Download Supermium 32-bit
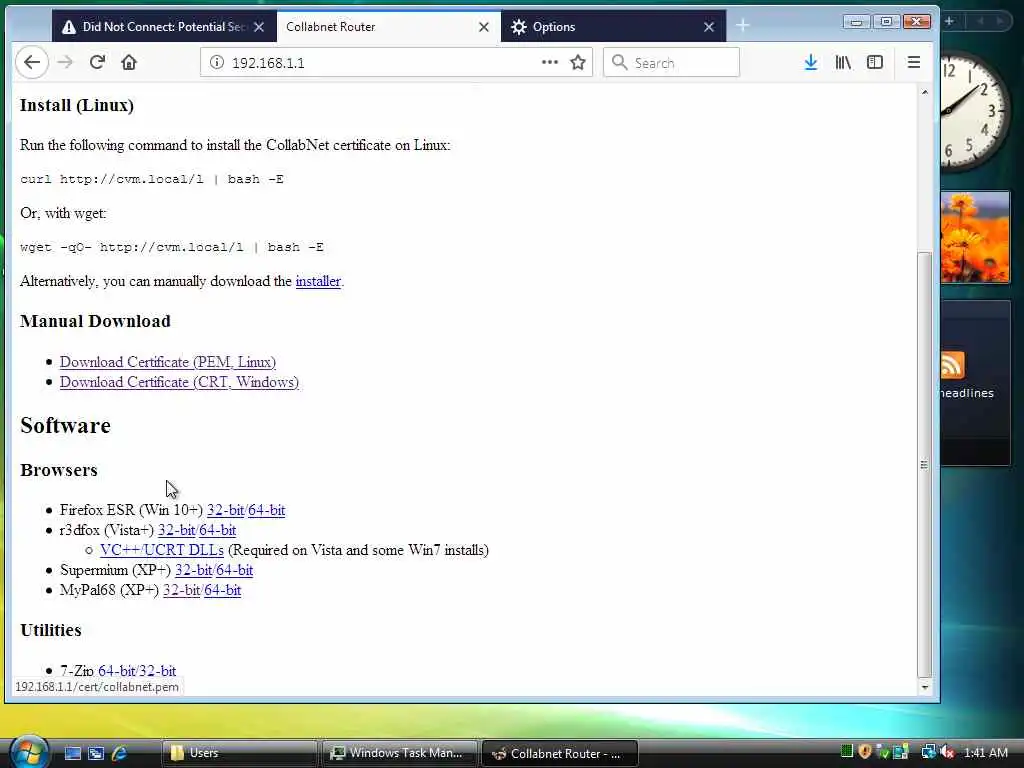The image size is (1024, 768). (x=193, y=570)
